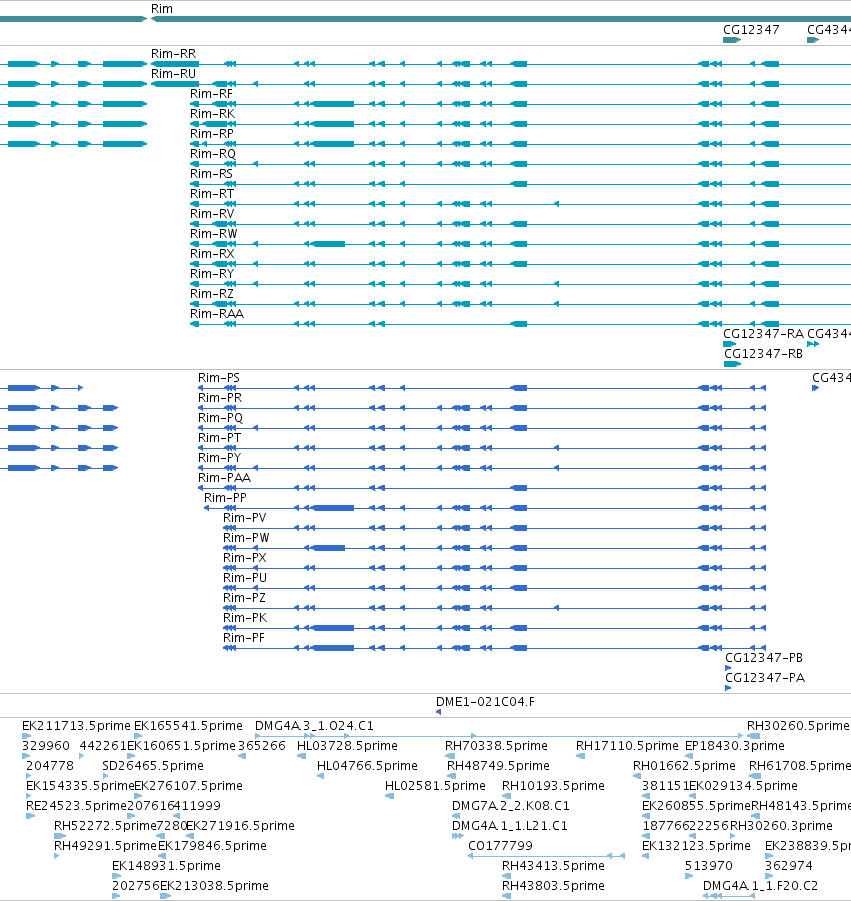Viewport: 851px width, 901px height.
Task: Click the Rim-PY protein label
Action: [220, 458]
